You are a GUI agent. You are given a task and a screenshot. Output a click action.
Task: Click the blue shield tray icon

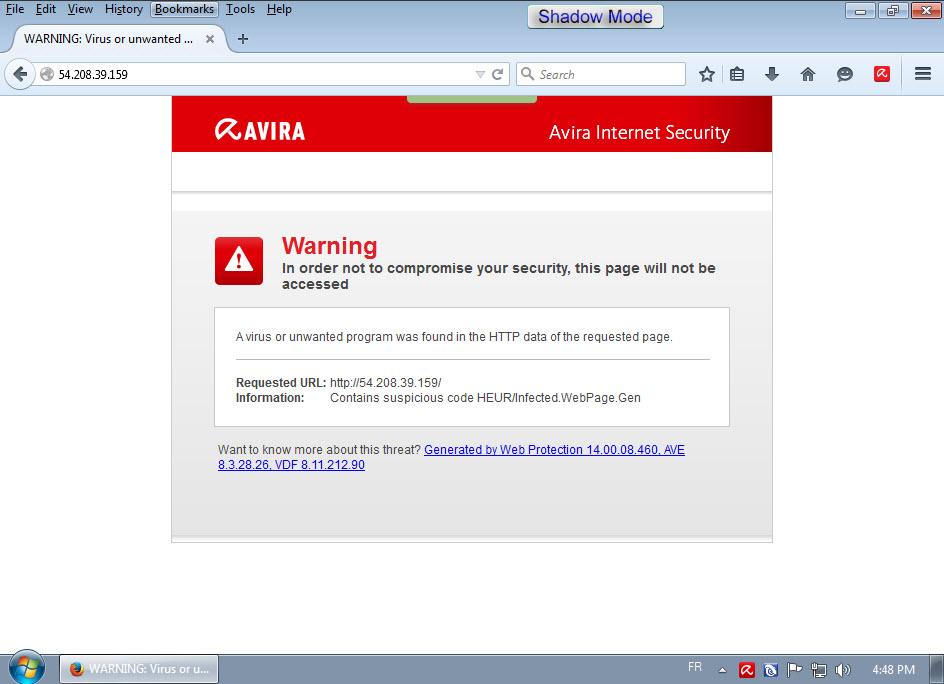point(771,670)
